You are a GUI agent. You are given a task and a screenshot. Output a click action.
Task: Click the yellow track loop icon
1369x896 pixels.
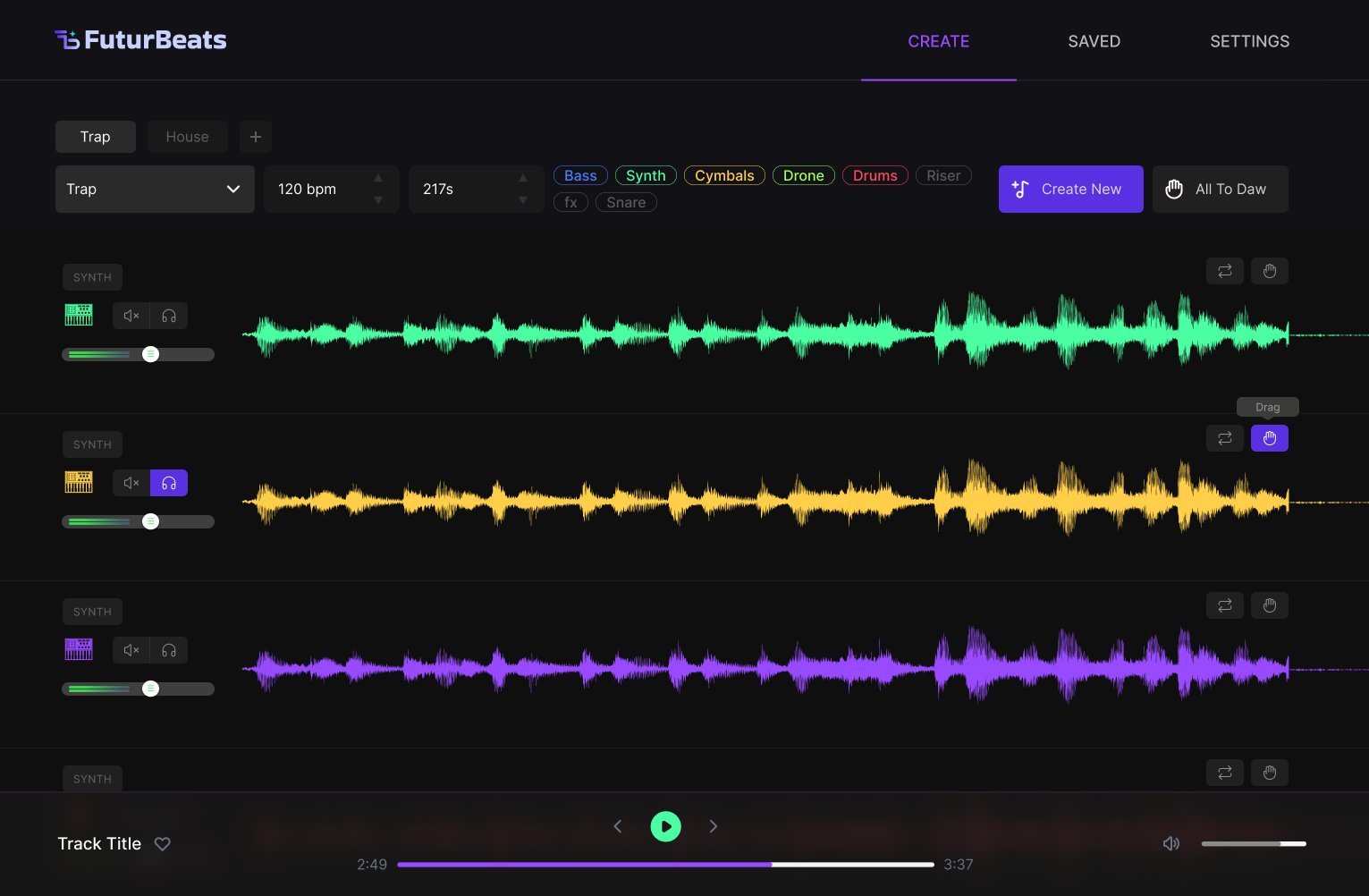click(x=1225, y=438)
